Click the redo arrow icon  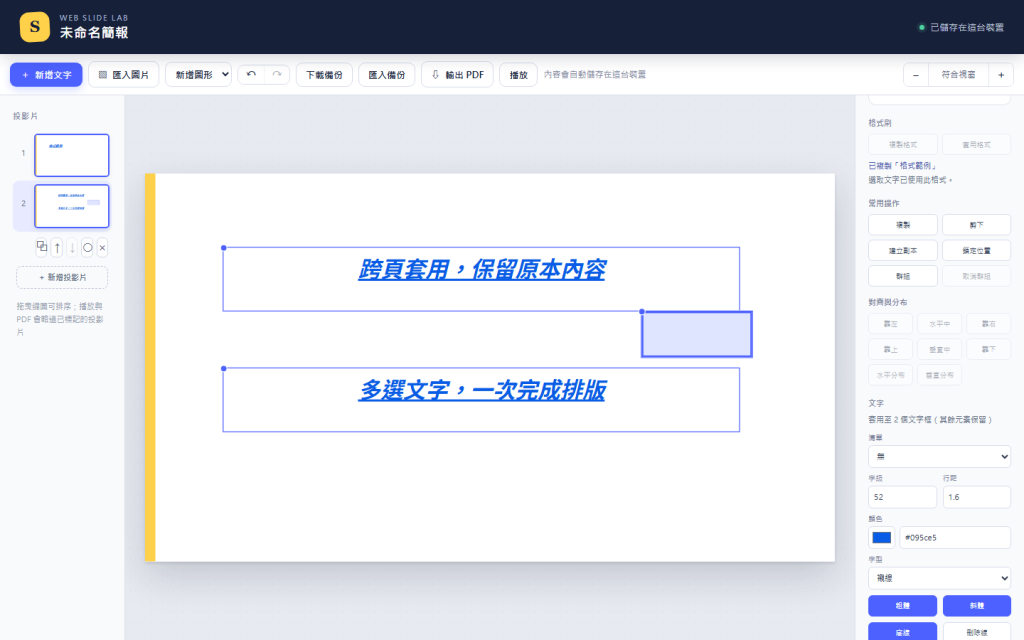[277, 74]
